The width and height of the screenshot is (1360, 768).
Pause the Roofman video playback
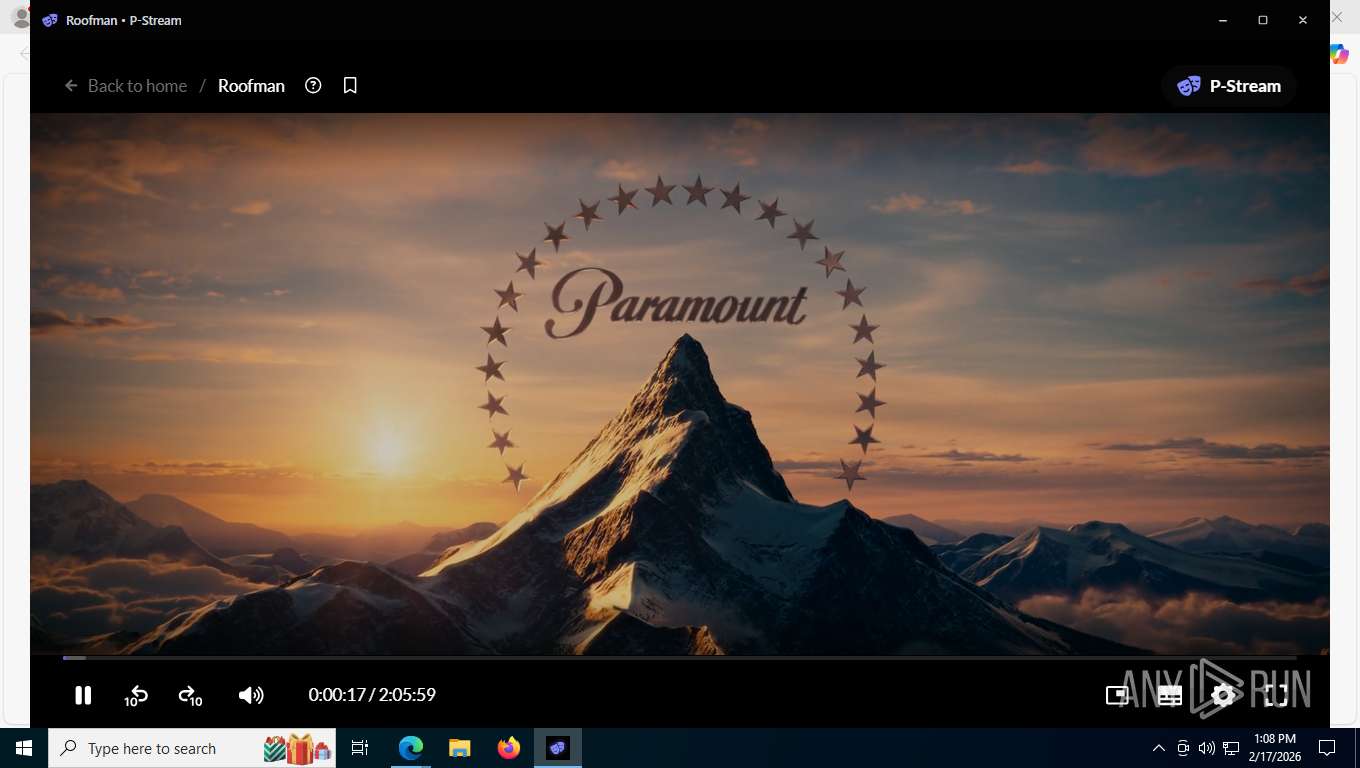pyautogui.click(x=83, y=695)
